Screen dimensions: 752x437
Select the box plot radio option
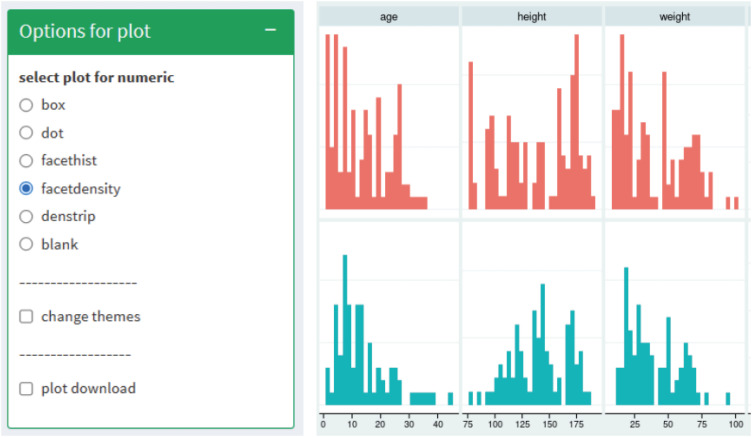click(x=27, y=104)
